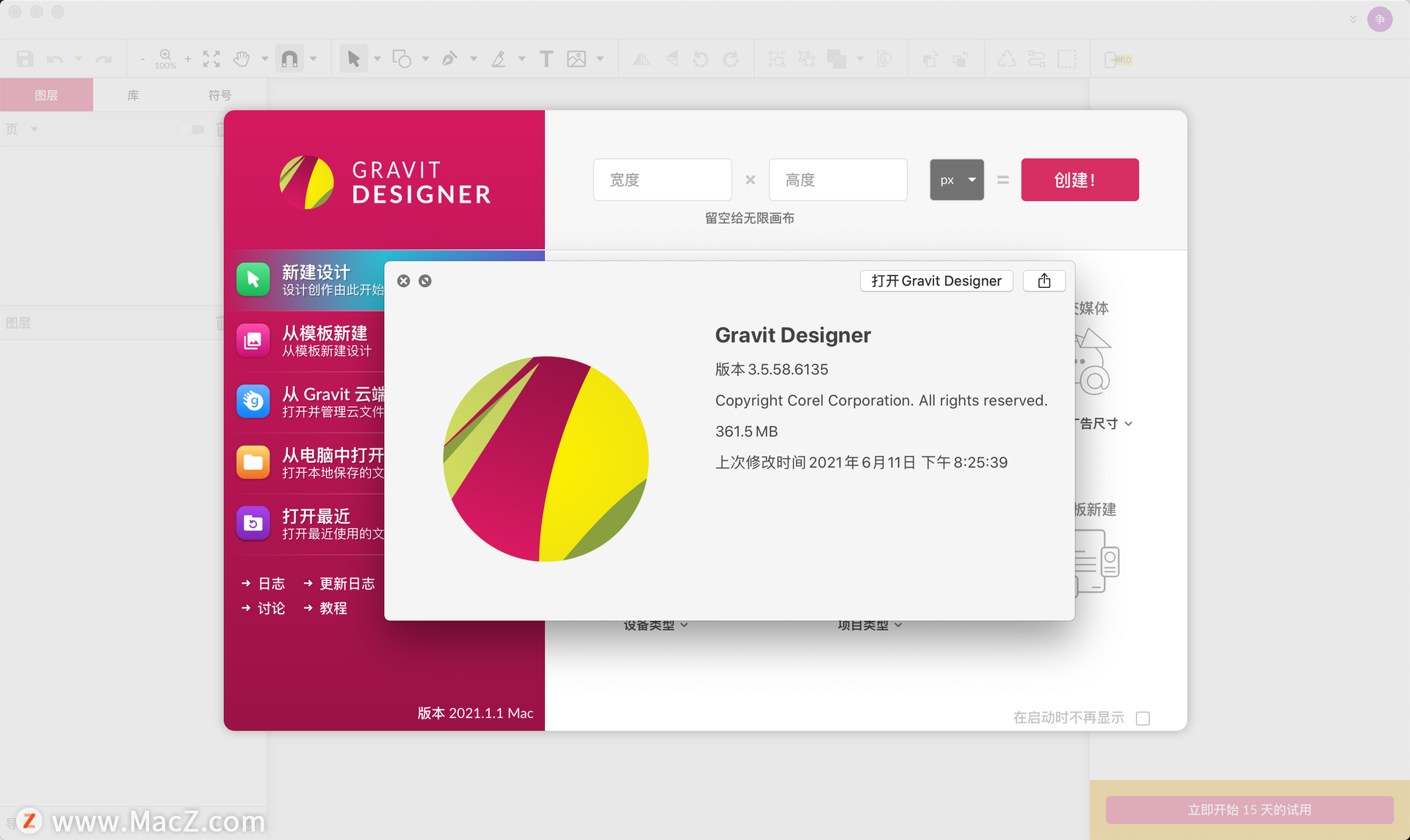Click the send backward icon
The height and width of the screenshot is (840, 1410).
pyautogui.click(x=961, y=59)
